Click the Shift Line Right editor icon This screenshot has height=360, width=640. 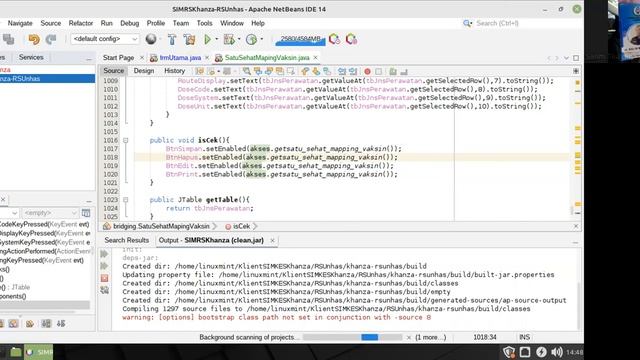(x=353, y=71)
